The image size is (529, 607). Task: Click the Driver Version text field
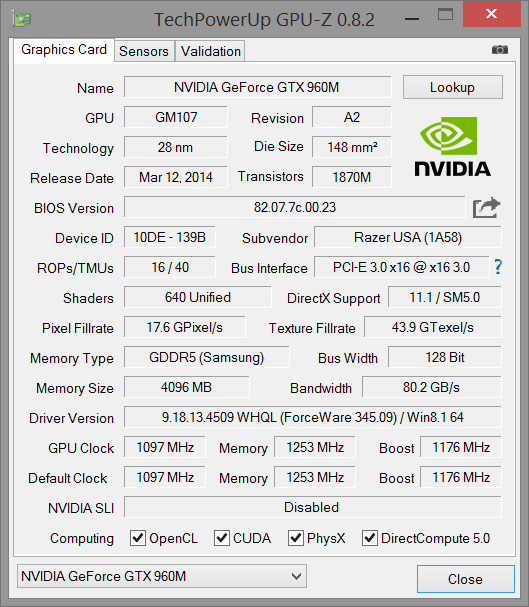click(313, 417)
